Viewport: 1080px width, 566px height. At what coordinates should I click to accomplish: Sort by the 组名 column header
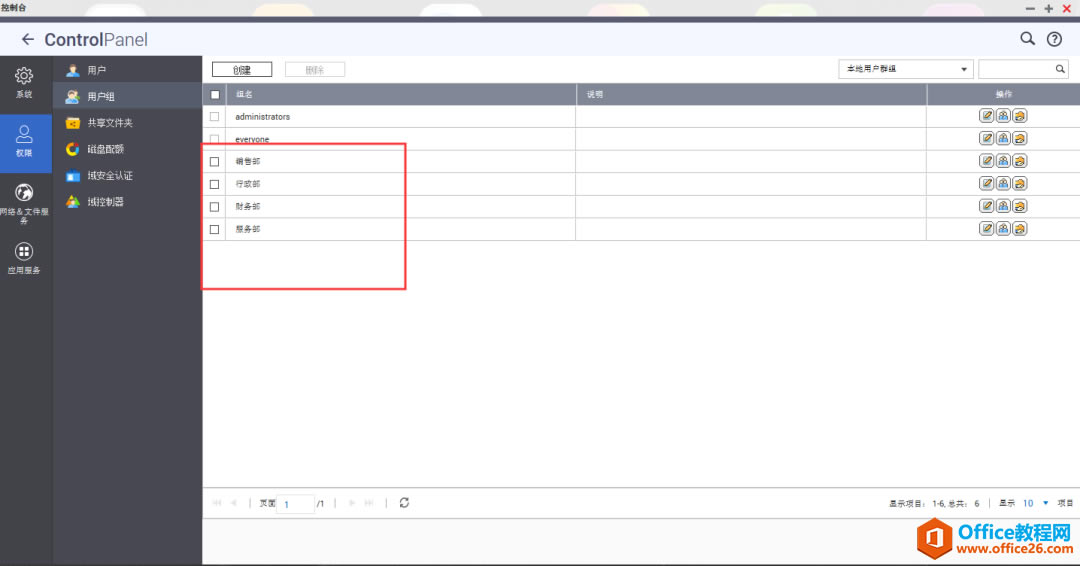point(401,94)
